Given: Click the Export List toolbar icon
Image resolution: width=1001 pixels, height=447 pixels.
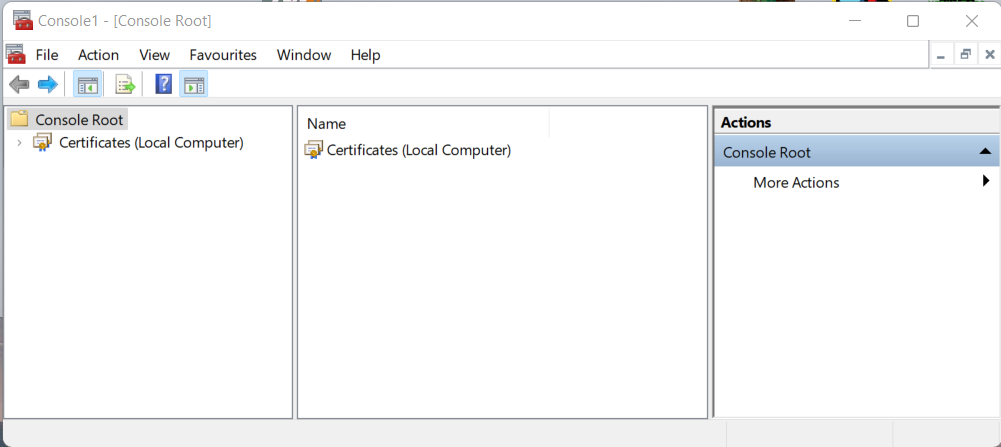Looking at the screenshot, I should pyautogui.click(x=124, y=84).
